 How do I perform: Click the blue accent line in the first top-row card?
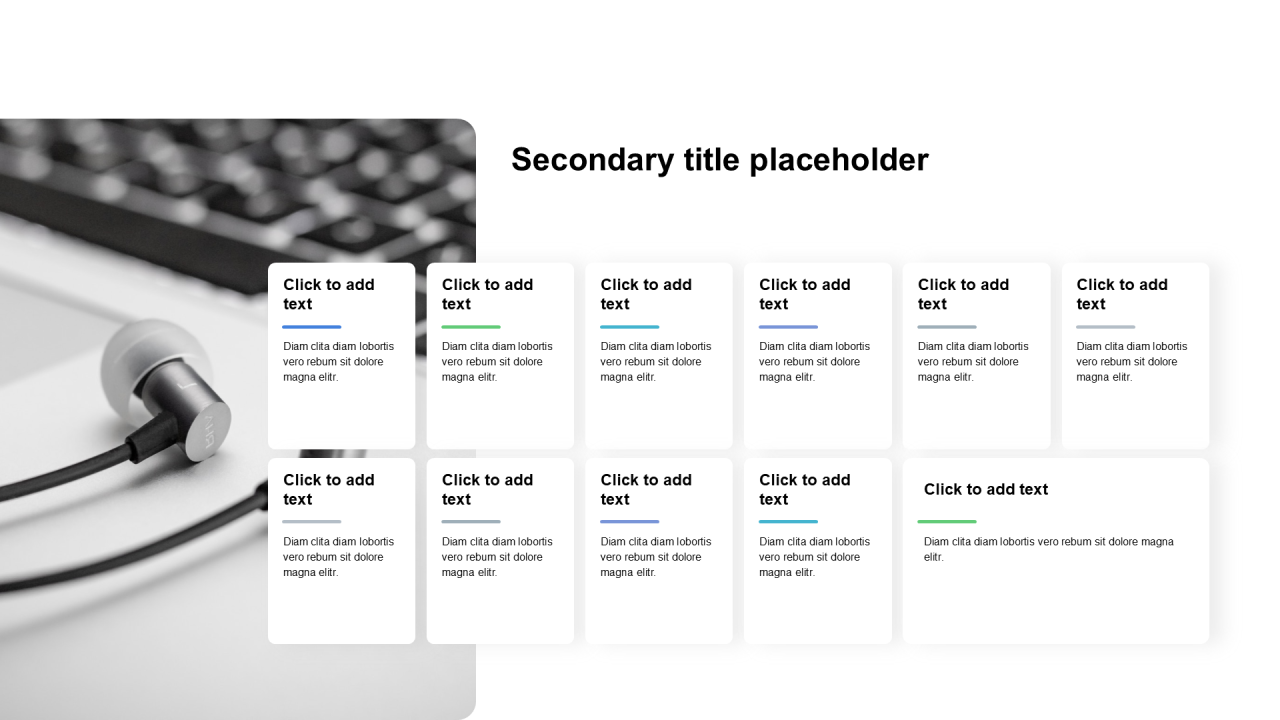[x=311, y=327]
